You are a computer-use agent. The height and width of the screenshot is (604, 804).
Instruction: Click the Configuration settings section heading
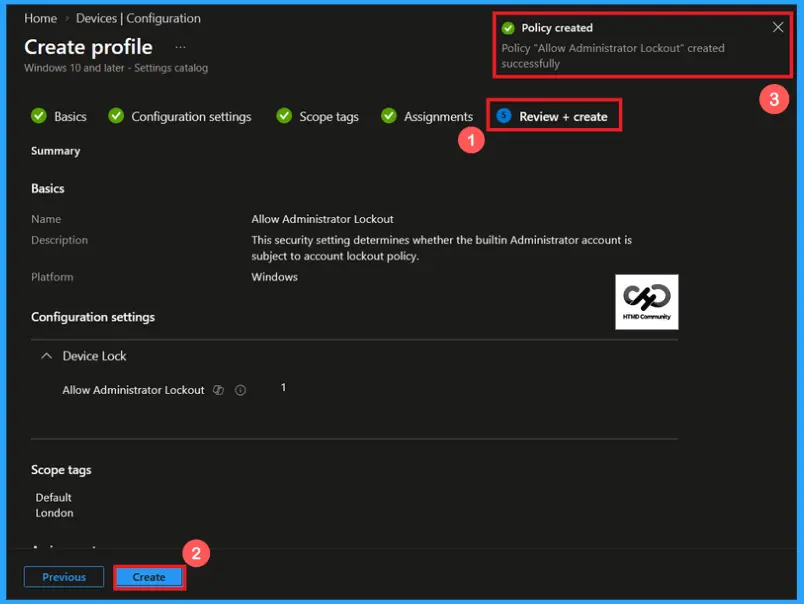coord(93,317)
